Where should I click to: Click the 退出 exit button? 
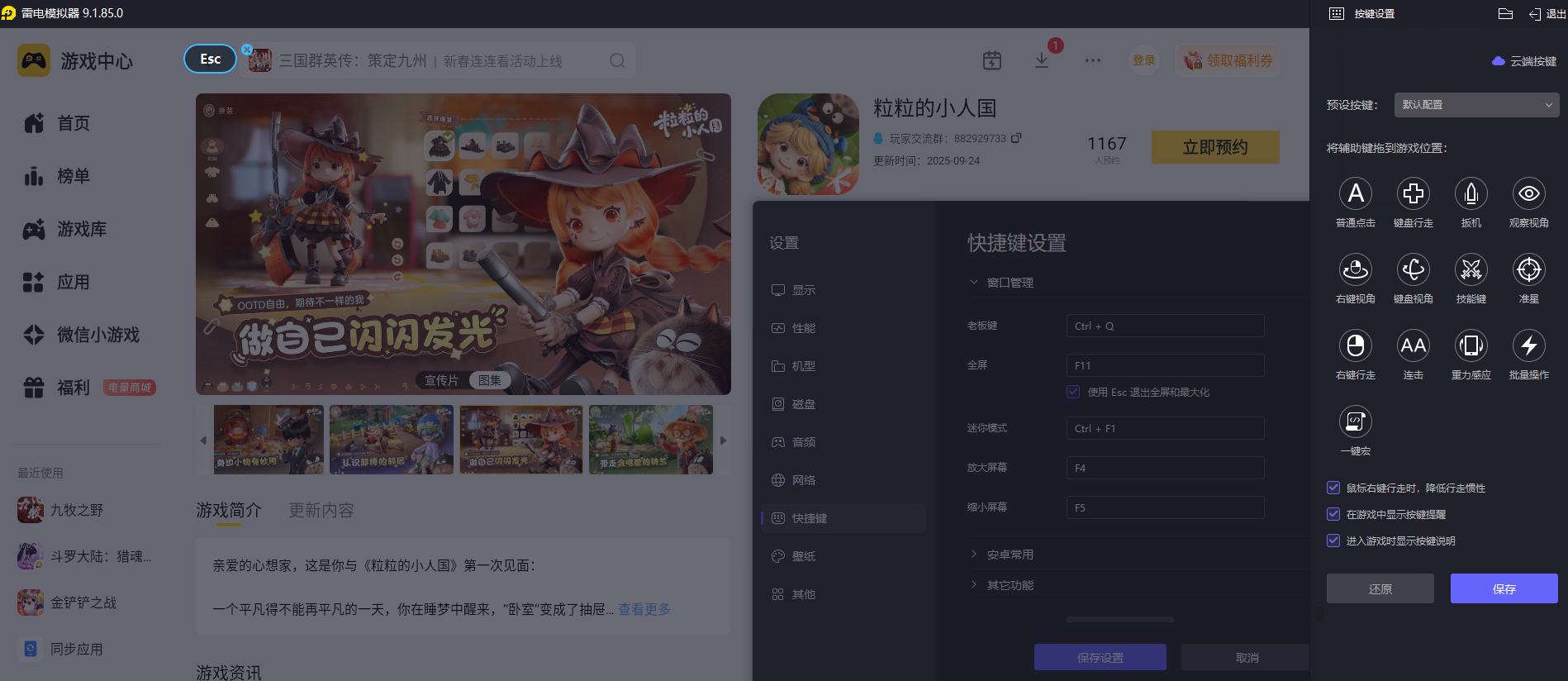pos(1547,13)
